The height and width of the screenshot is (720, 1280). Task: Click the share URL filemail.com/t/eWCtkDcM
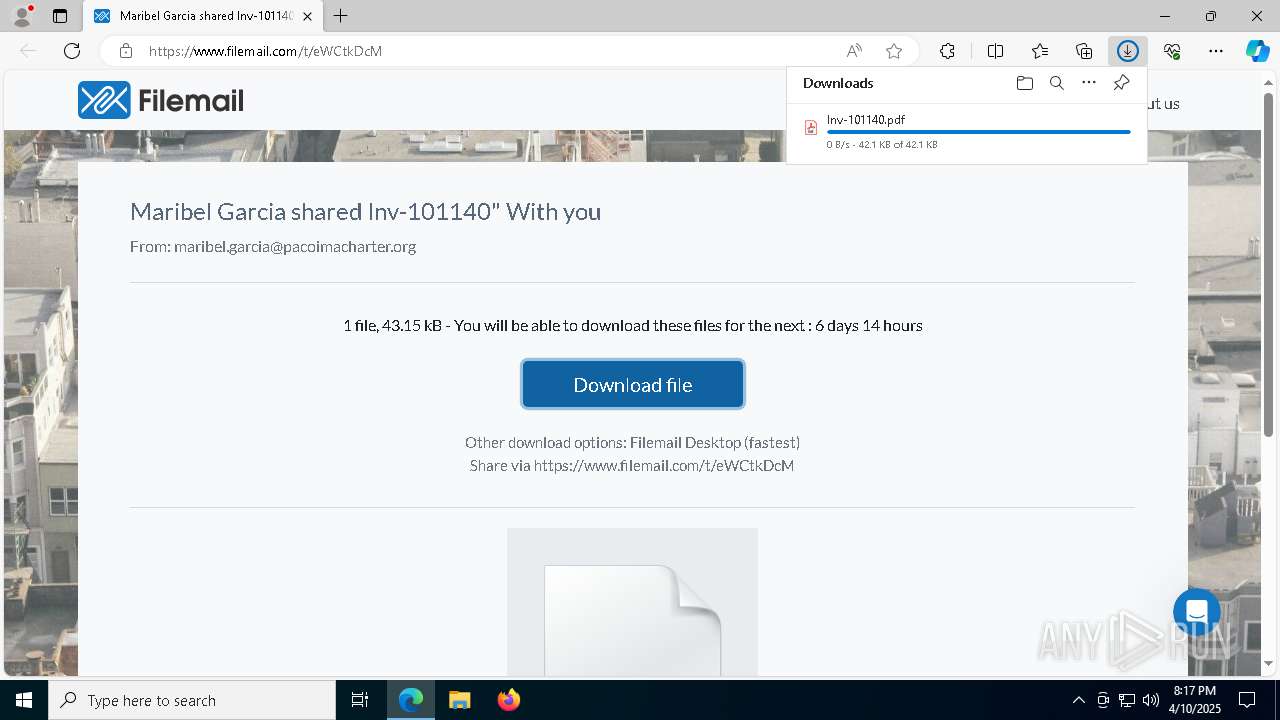point(664,466)
